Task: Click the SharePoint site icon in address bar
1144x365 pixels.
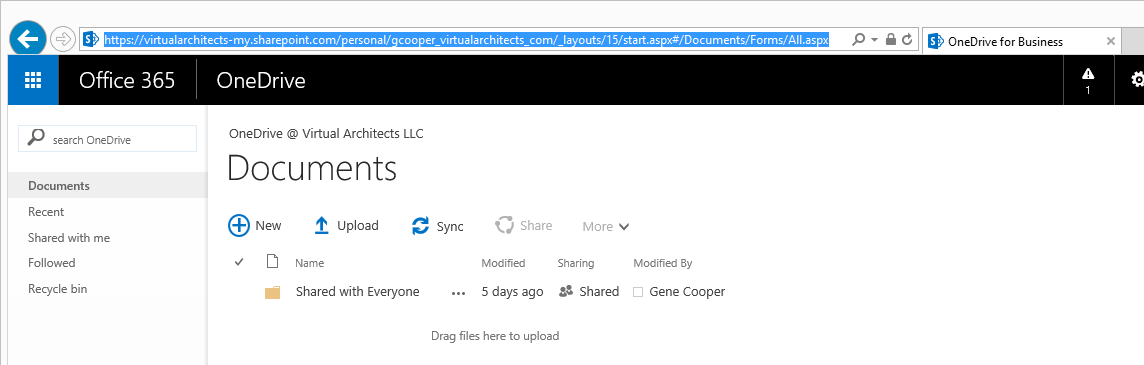Action: click(x=90, y=39)
